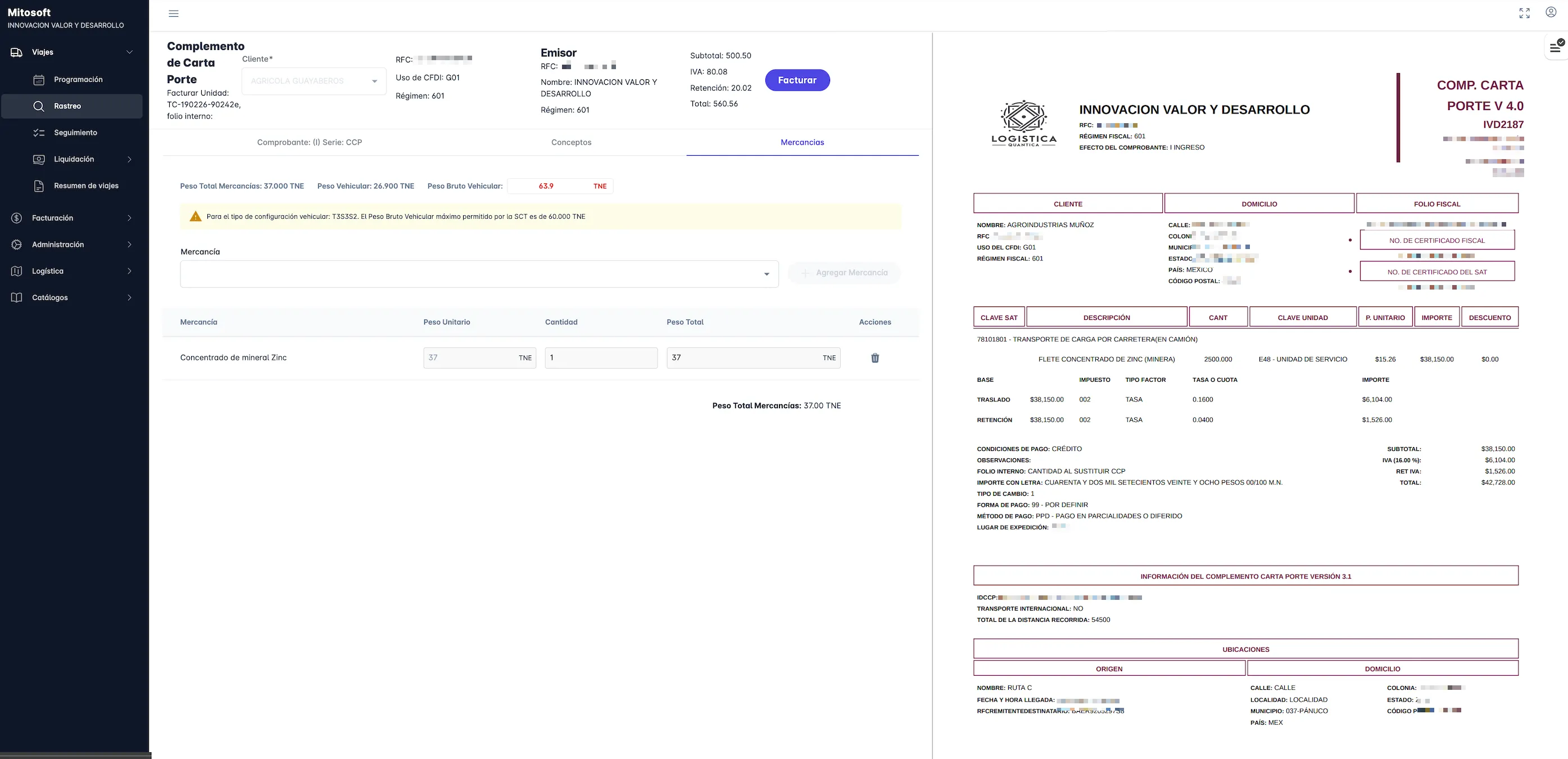Screen dimensions: 1568x759
Task: Switch to the Conceptos tab
Action: (x=571, y=143)
